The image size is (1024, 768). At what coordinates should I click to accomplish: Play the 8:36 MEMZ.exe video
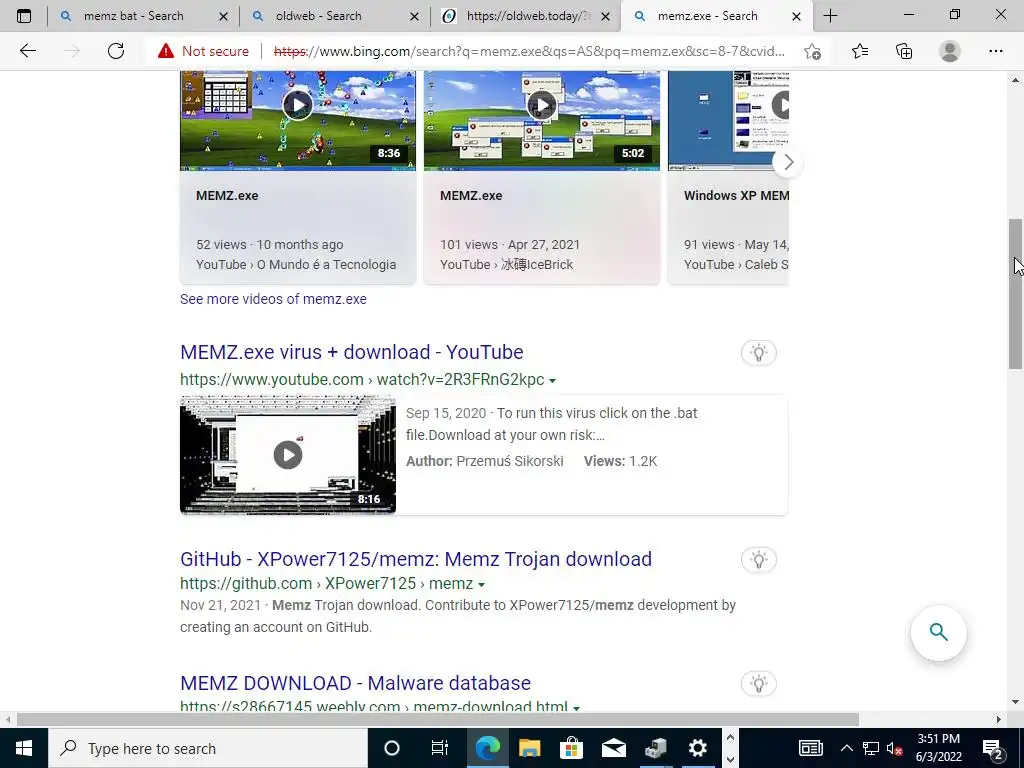point(298,105)
